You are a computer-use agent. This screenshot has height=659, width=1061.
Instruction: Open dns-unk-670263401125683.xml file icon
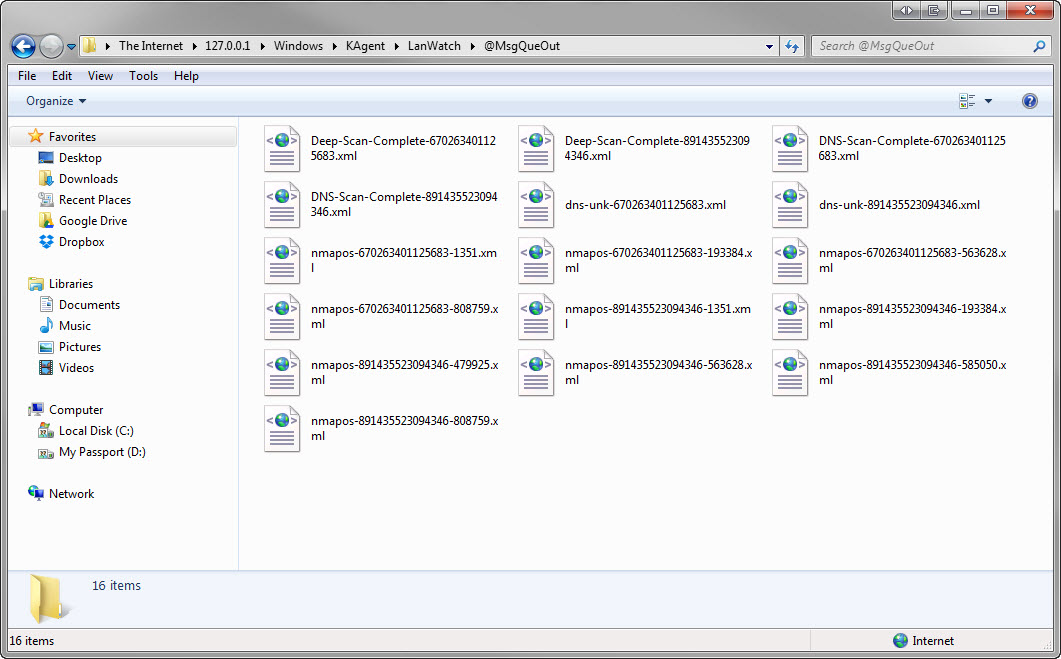click(536, 205)
